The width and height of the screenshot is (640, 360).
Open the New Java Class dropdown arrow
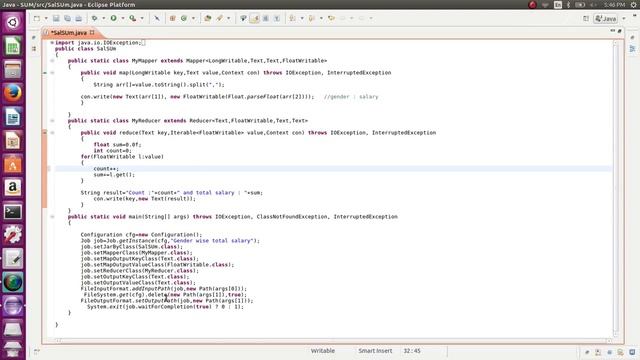[193, 18]
